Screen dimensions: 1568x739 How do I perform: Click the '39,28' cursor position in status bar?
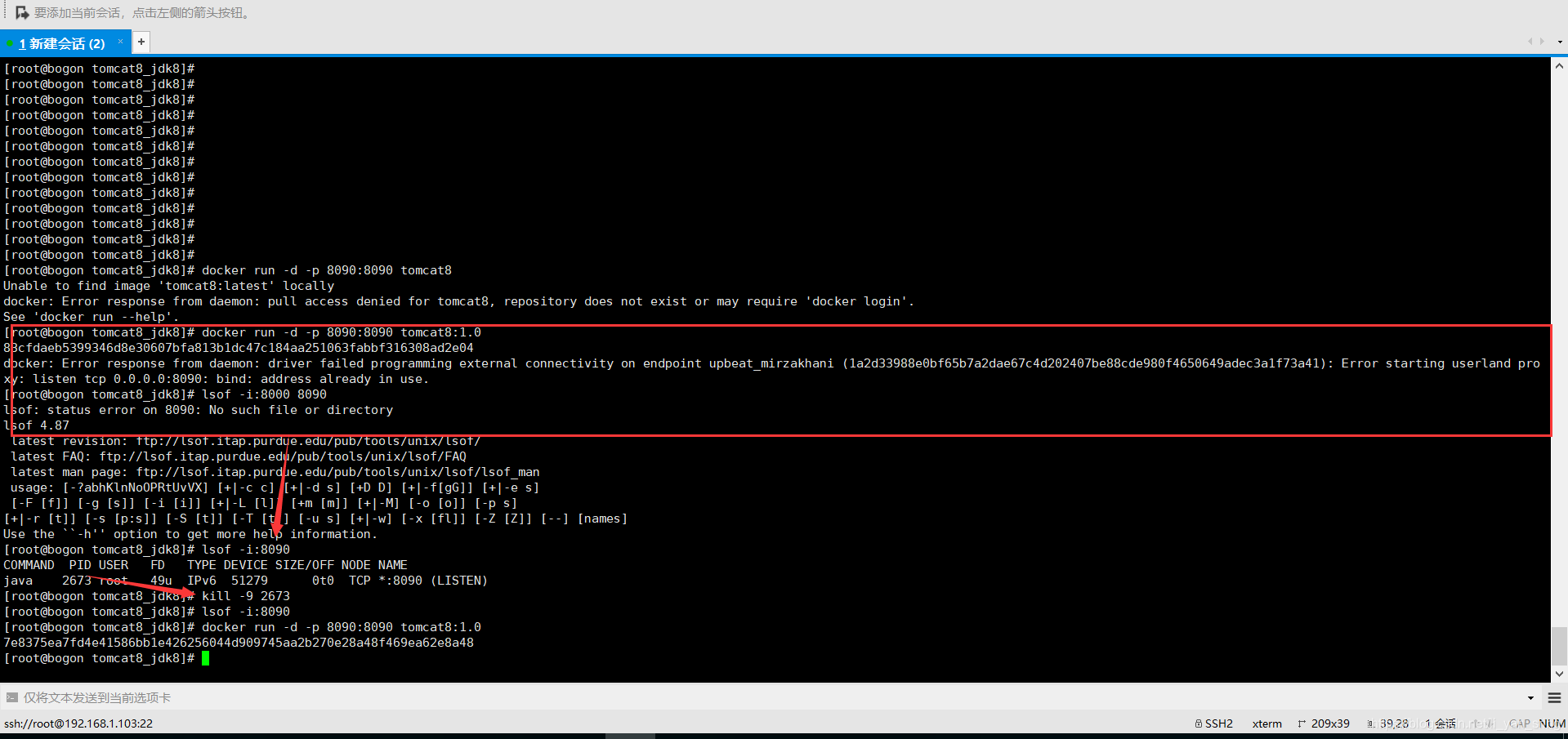[1388, 723]
